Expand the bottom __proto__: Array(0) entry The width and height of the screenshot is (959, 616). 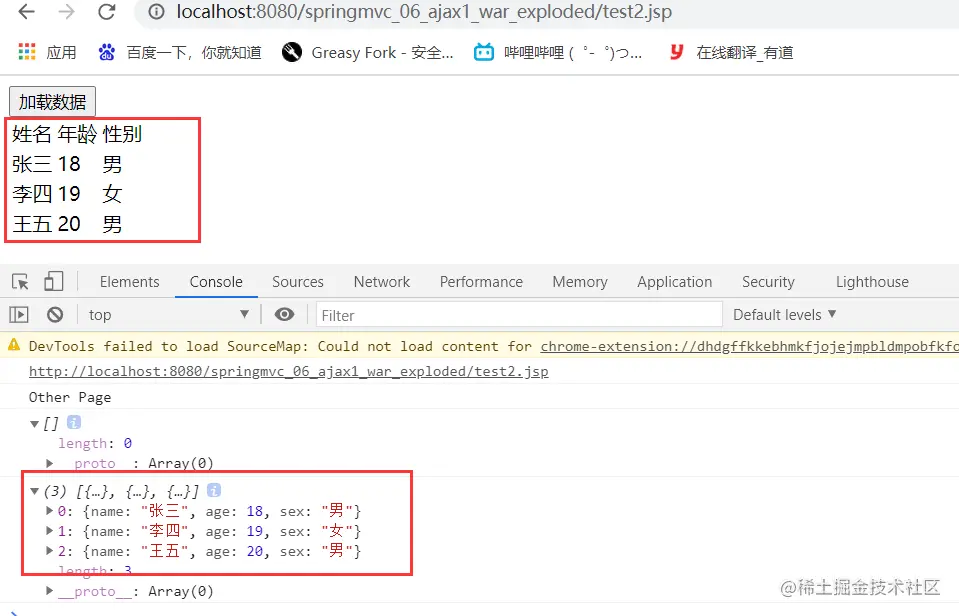click(x=50, y=590)
